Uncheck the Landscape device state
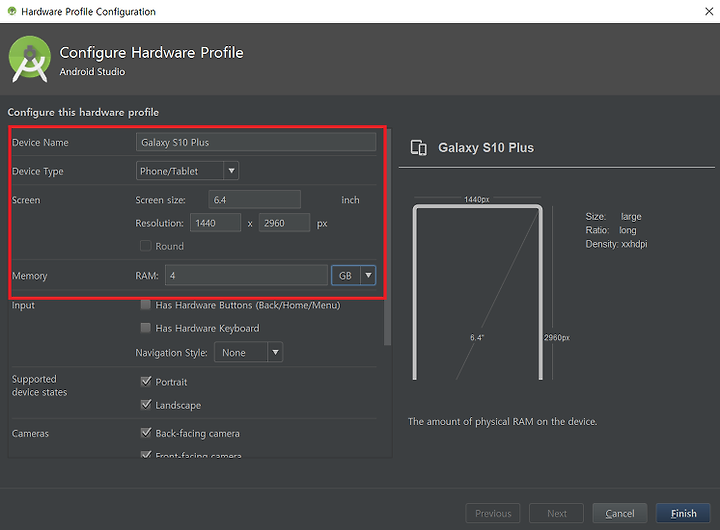The image size is (720, 530). pos(146,405)
